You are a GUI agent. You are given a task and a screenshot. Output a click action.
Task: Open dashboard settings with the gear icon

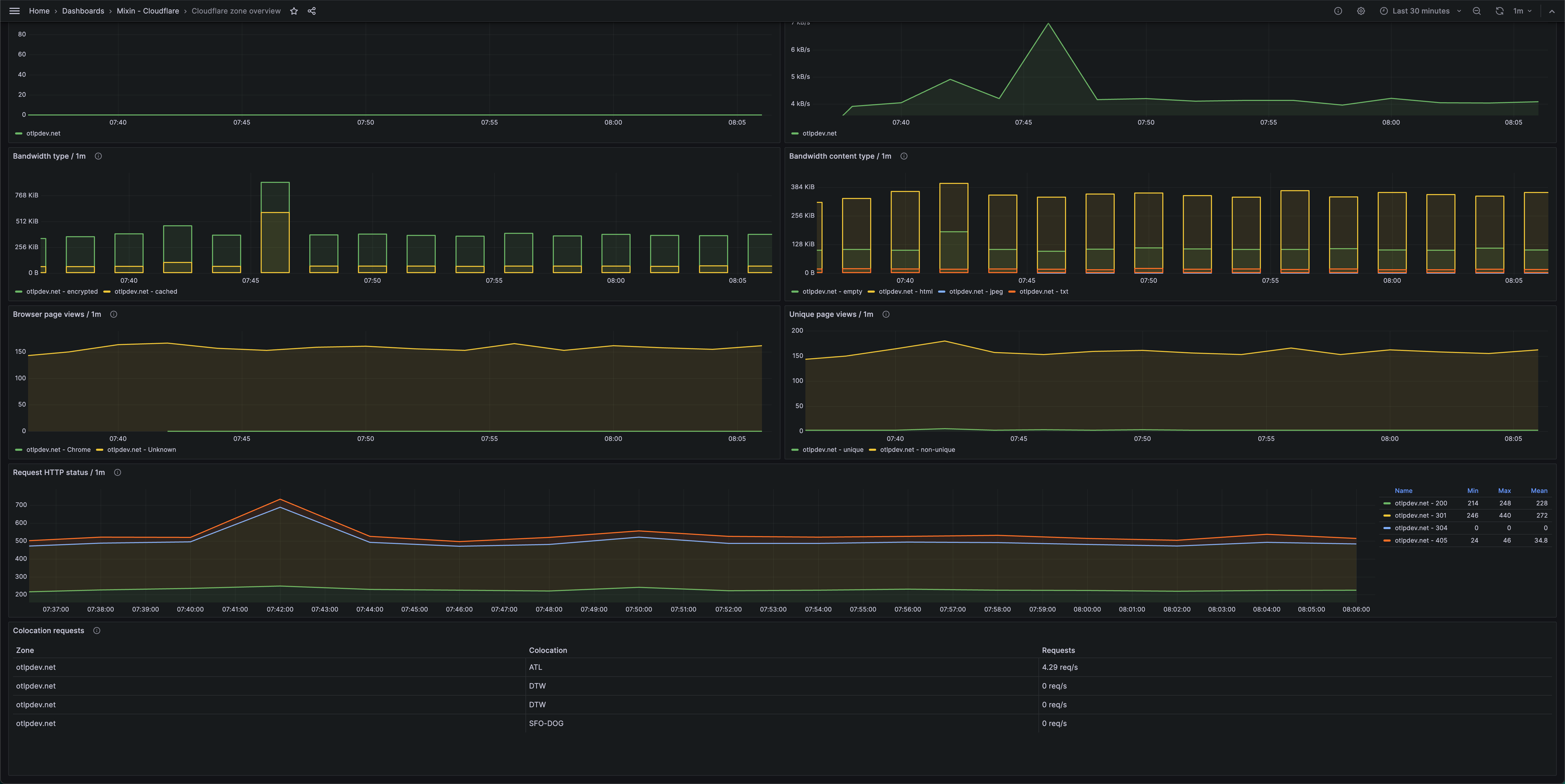pos(1361,11)
